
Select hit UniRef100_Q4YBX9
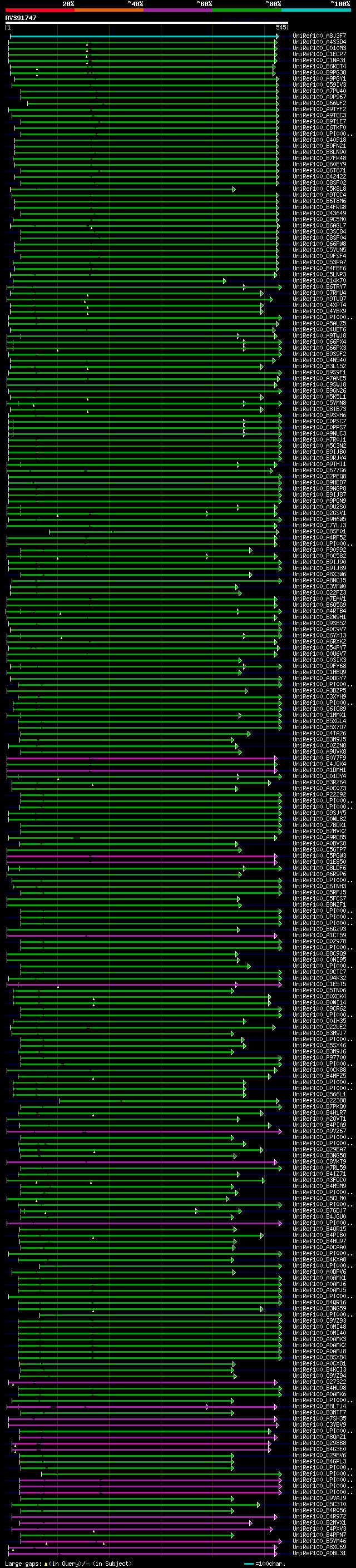pyautogui.click(x=319, y=311)
